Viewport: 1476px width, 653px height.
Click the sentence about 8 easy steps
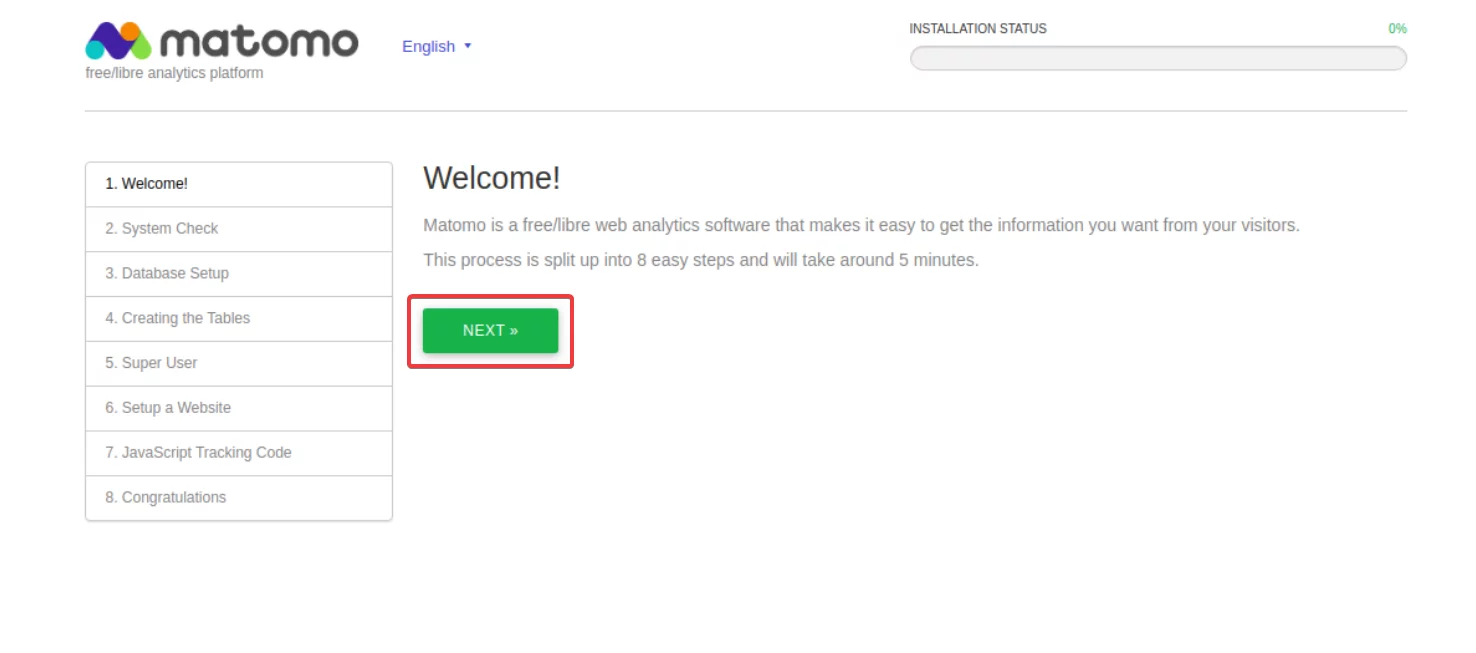(701, 260)
